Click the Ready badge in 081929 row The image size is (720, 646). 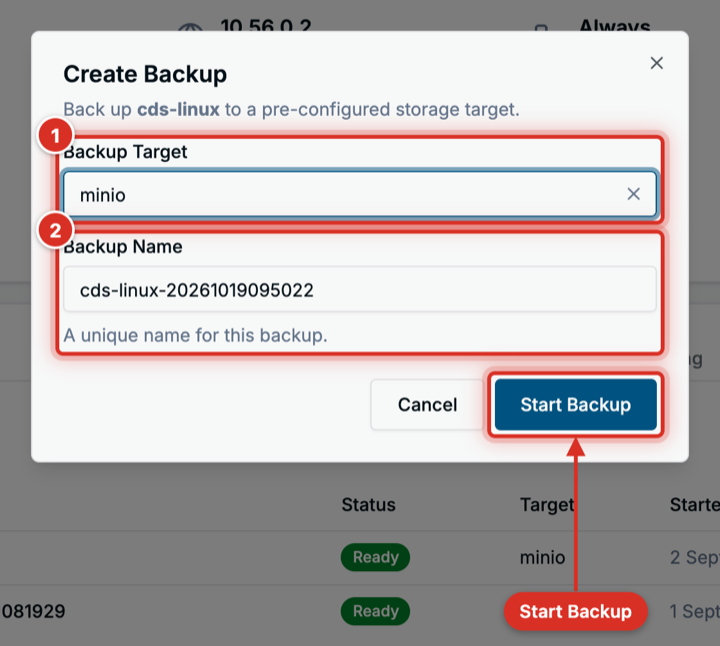(375, 611)
